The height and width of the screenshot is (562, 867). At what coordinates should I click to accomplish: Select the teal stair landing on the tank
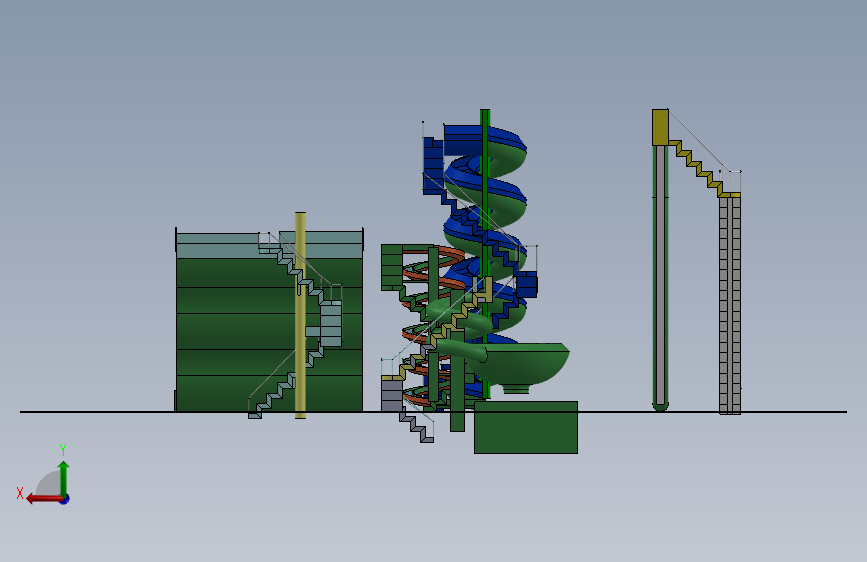pyautogui.click(x=331, y=324)
